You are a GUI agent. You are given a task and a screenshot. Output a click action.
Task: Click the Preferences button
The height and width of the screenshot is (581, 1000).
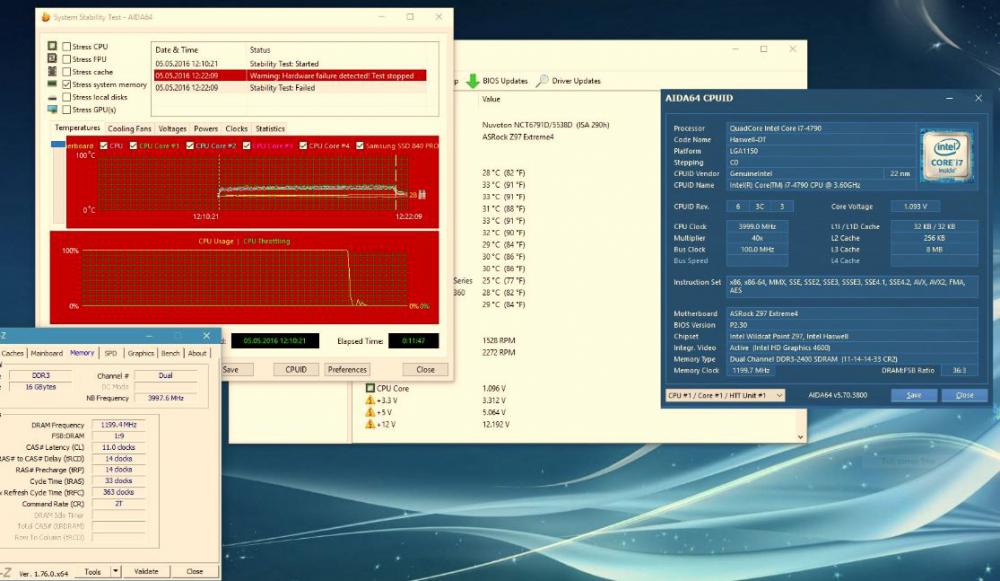(347, 369)
